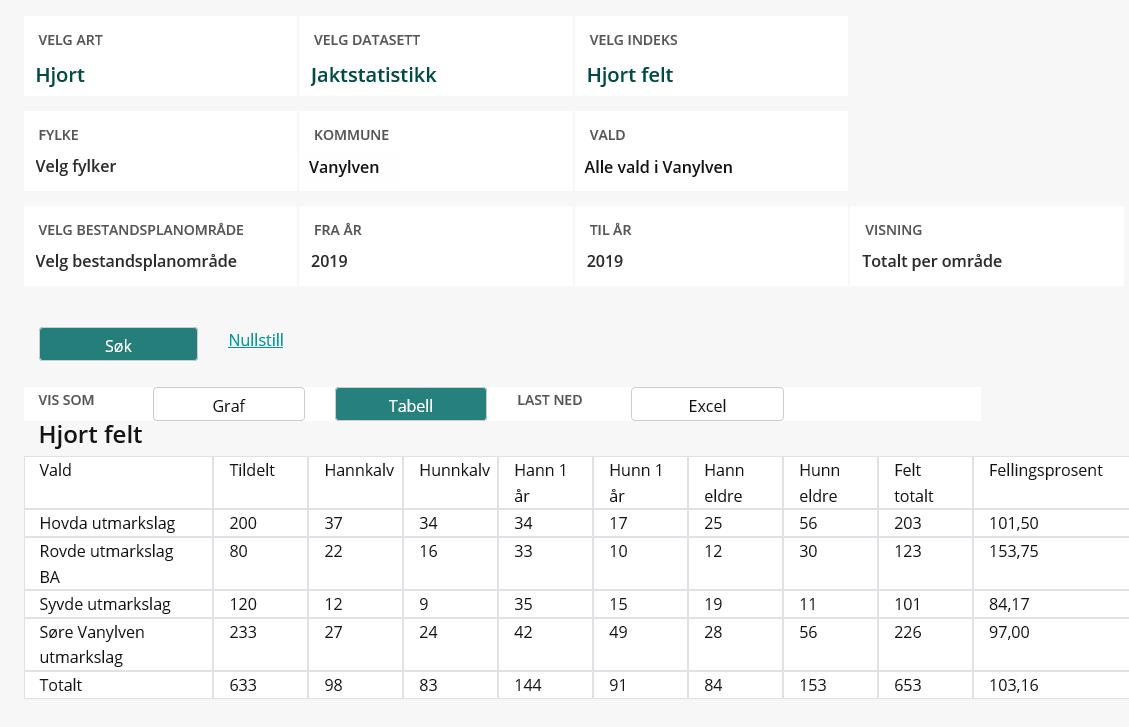1129x727 pixels.
Task: Click total Fellingsprosent 103,16
Action: coord(1014,685)
